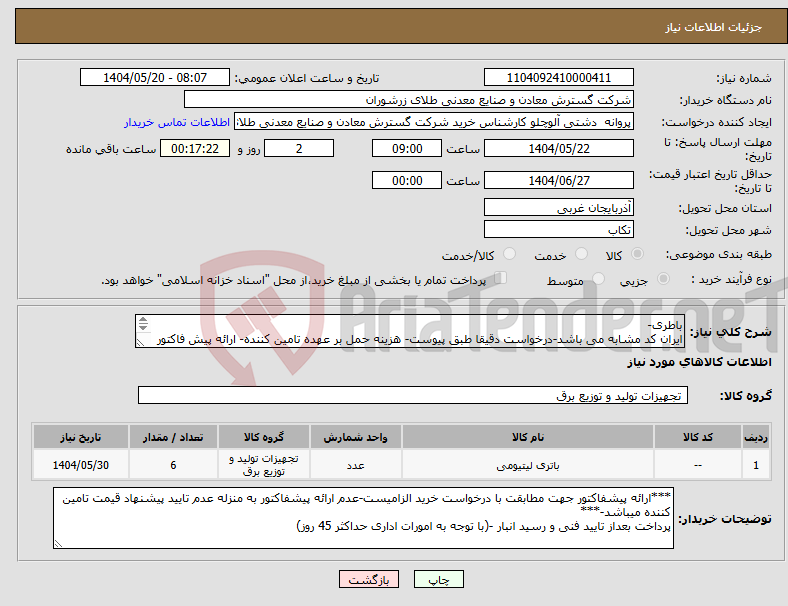The height and width of the screenshot is (606, 788).
Task: Click delivery city field تکاب
Action: point(558,229)
